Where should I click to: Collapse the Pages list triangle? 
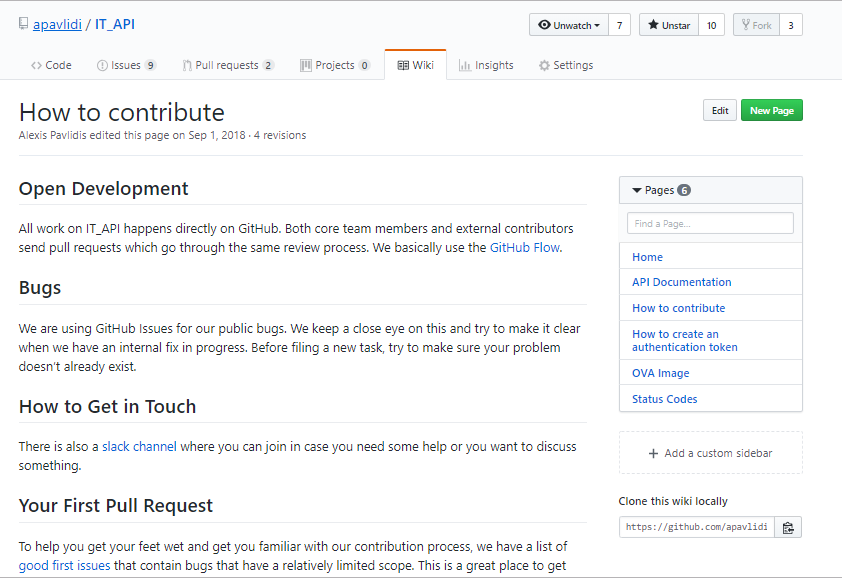(637, 190)
